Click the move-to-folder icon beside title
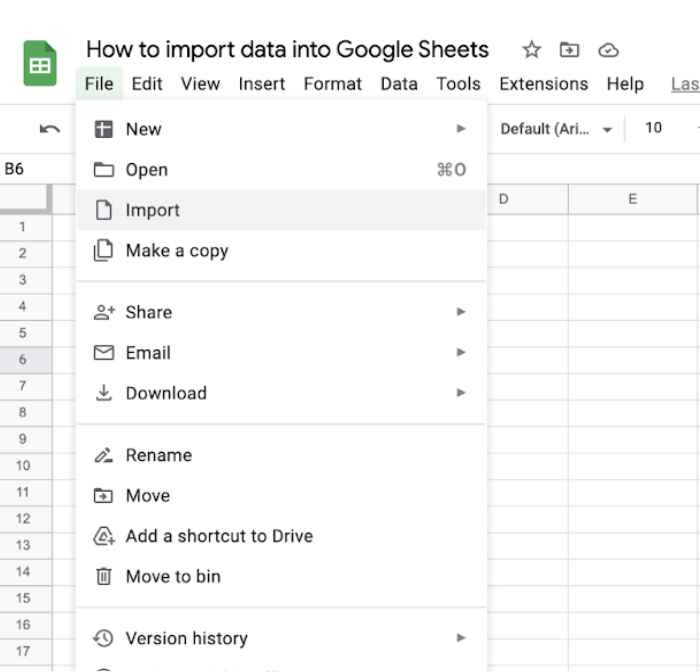 569,50
